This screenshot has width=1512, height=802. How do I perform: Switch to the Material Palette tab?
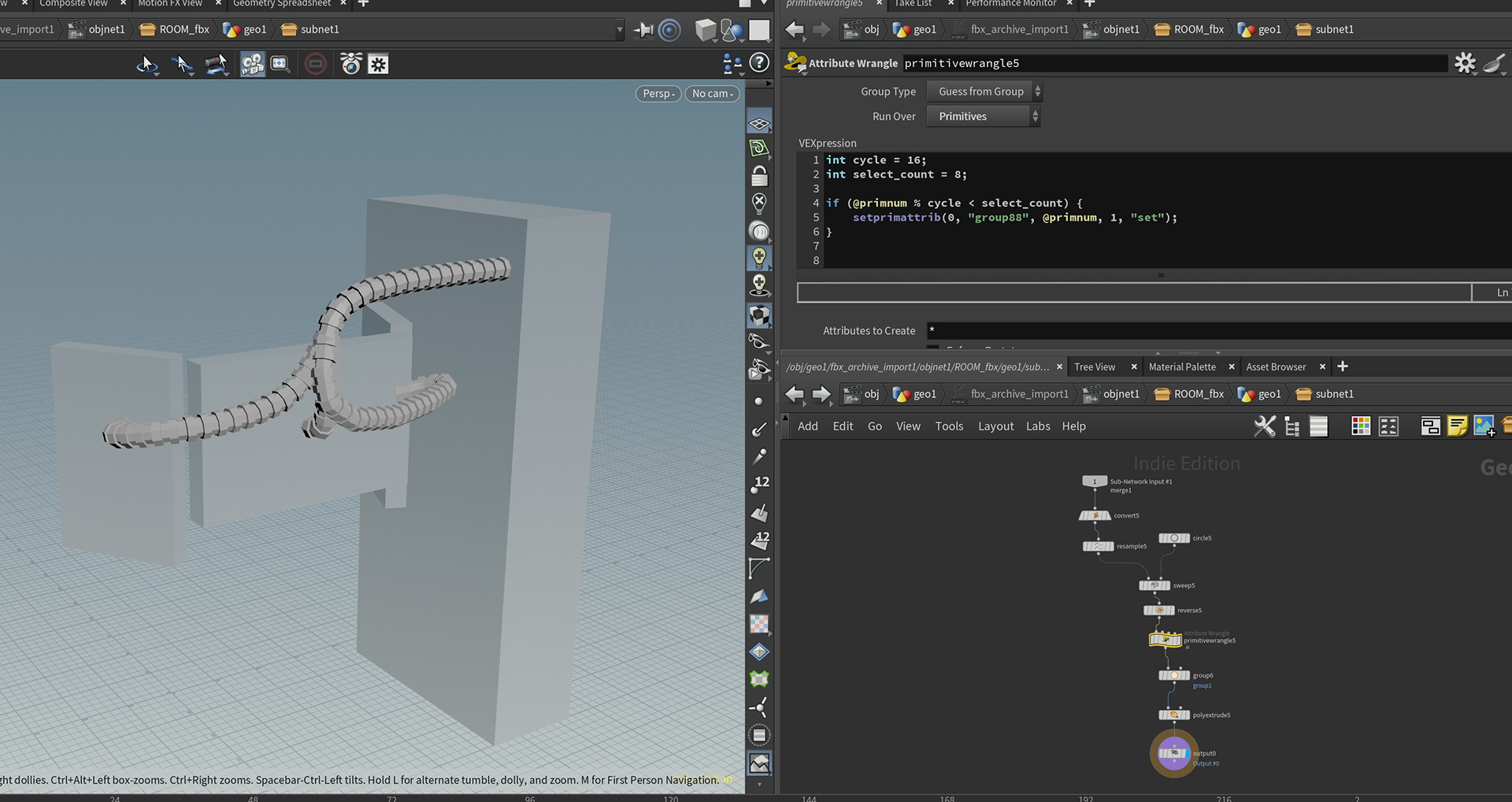(1181, 367)
